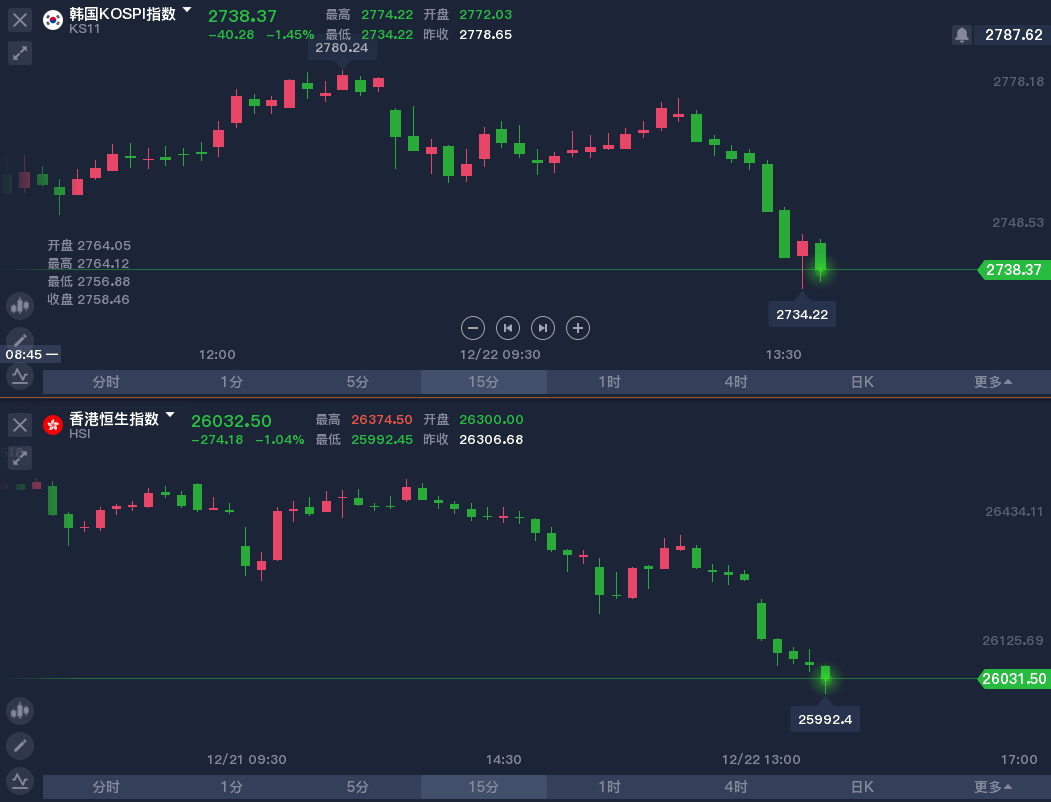Zoom out the KOSPI chart with minus button
This screenshot has width=1051, height=802.
tap(473, 328)
